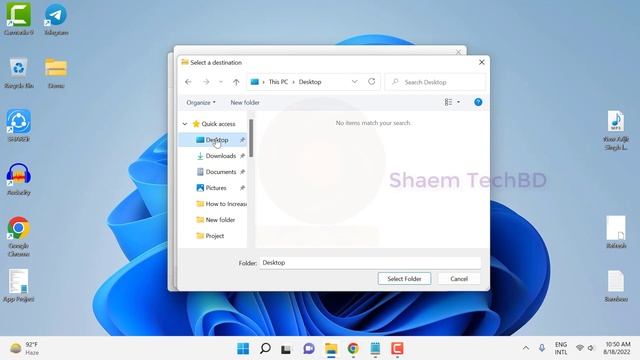This screenshot has width=640, height=360.
Task: Select the App Project desktop file
Action: (x=18, y=285)
